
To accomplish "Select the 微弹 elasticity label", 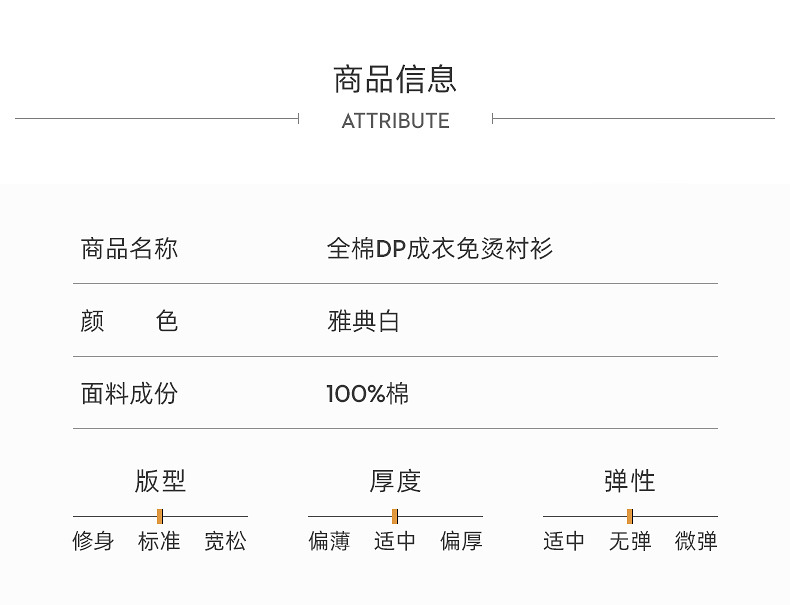I will (x=696, y=542).
